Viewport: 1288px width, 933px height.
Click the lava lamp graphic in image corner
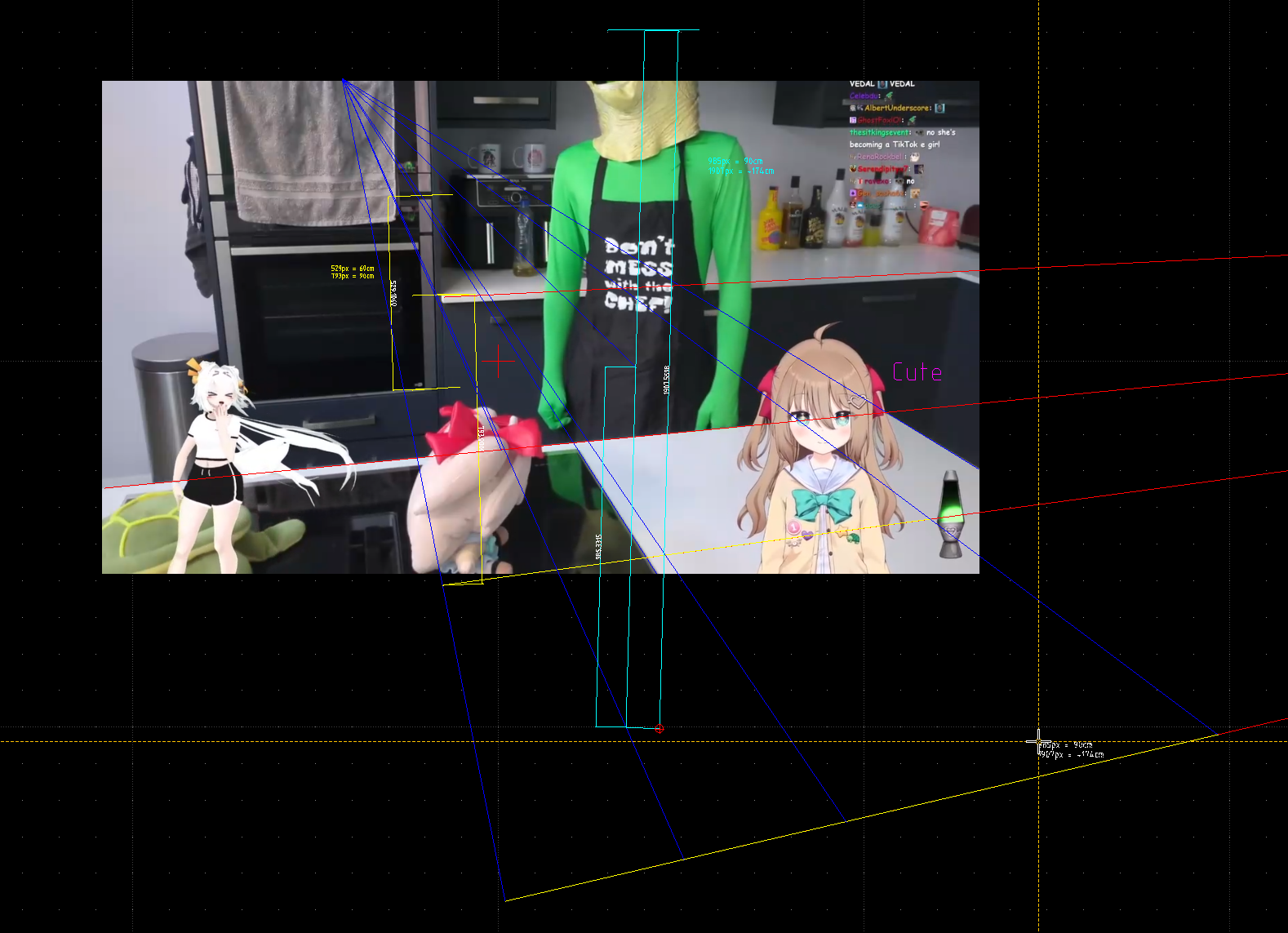(950, 514)
